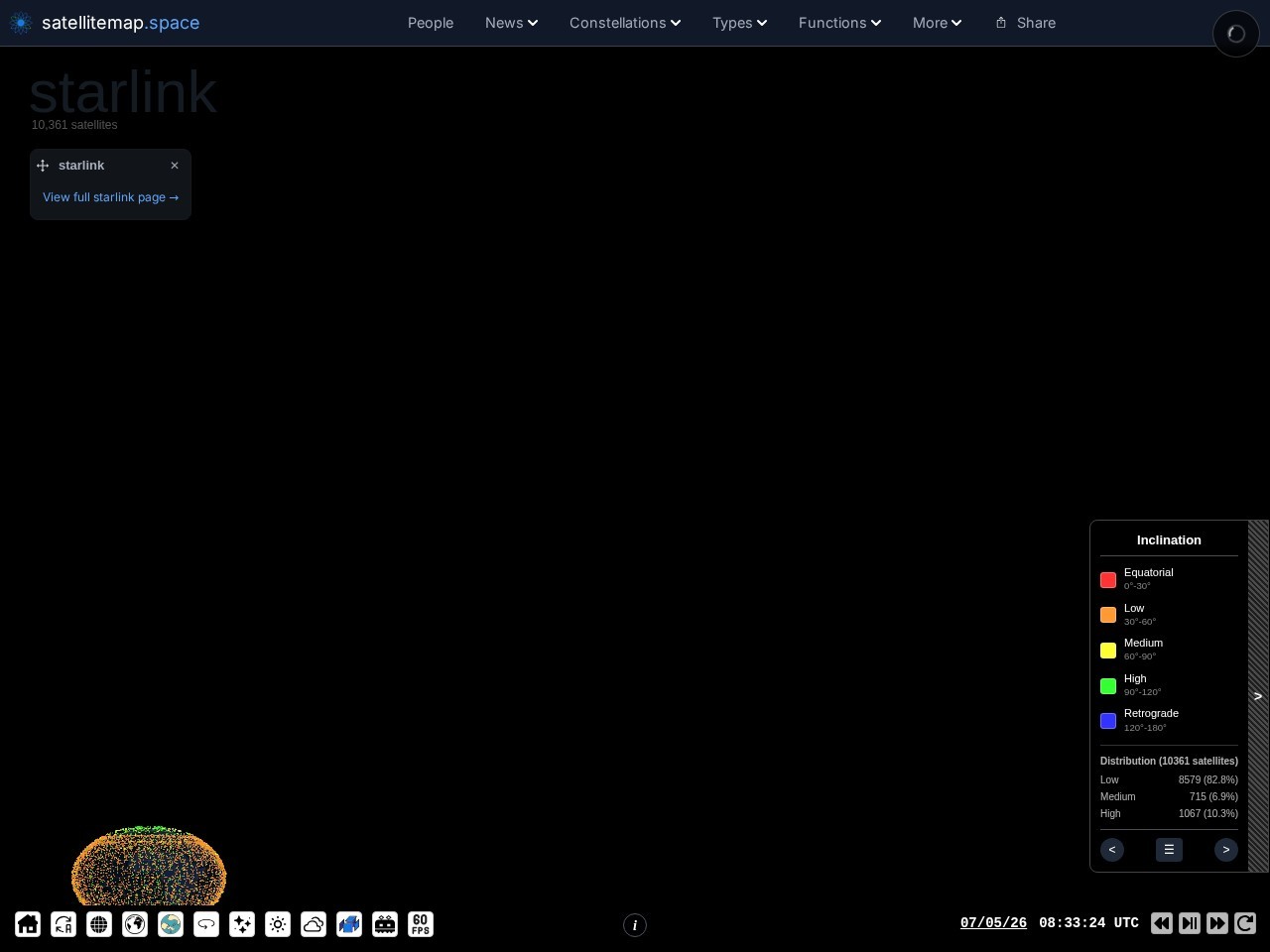Image resolution: width=1270 pixels, height=952 pixels.
Task: Click the Medium yellow color swatch
Action: tap(1108, 651)
